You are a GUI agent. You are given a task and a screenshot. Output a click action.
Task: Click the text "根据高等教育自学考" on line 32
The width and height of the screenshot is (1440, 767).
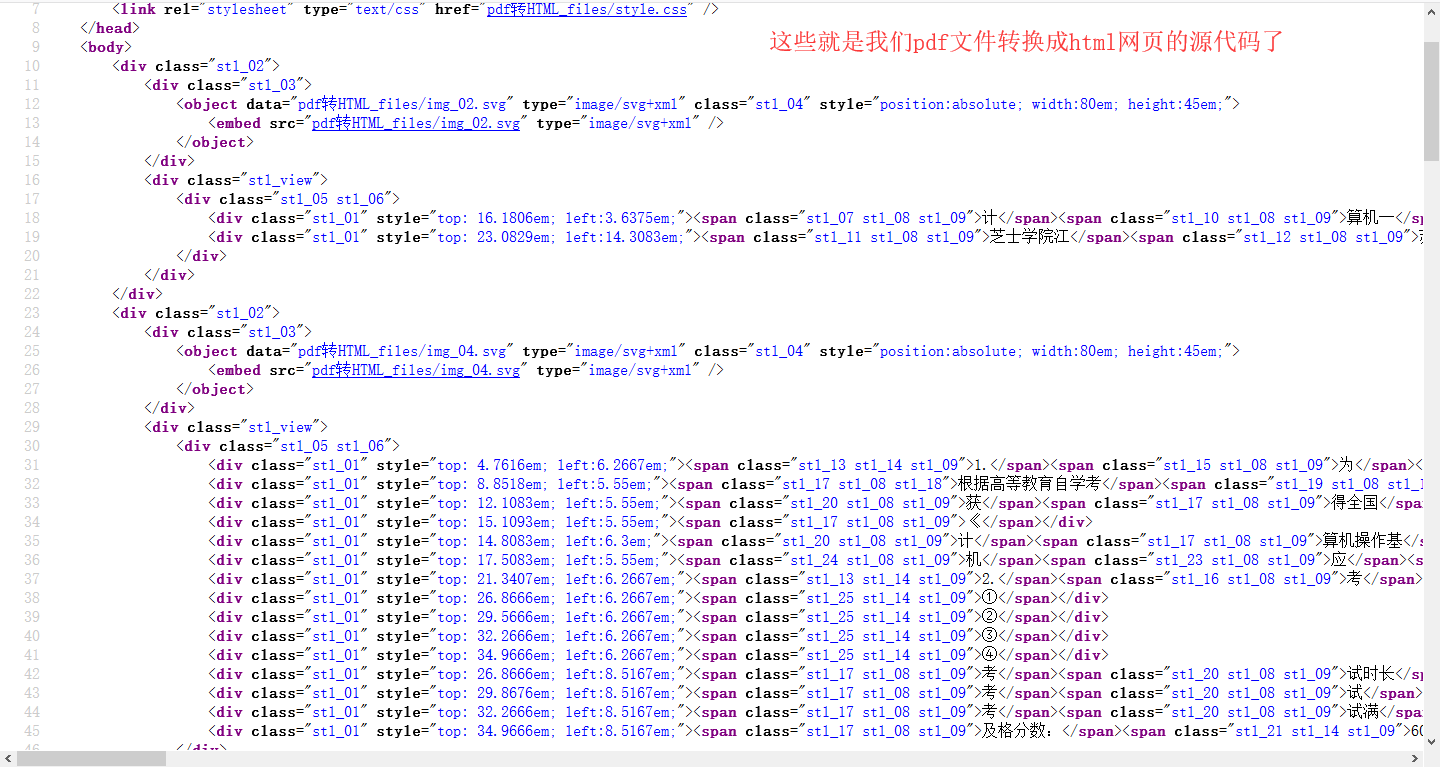pyautogui.click(x=1029, y=484)
